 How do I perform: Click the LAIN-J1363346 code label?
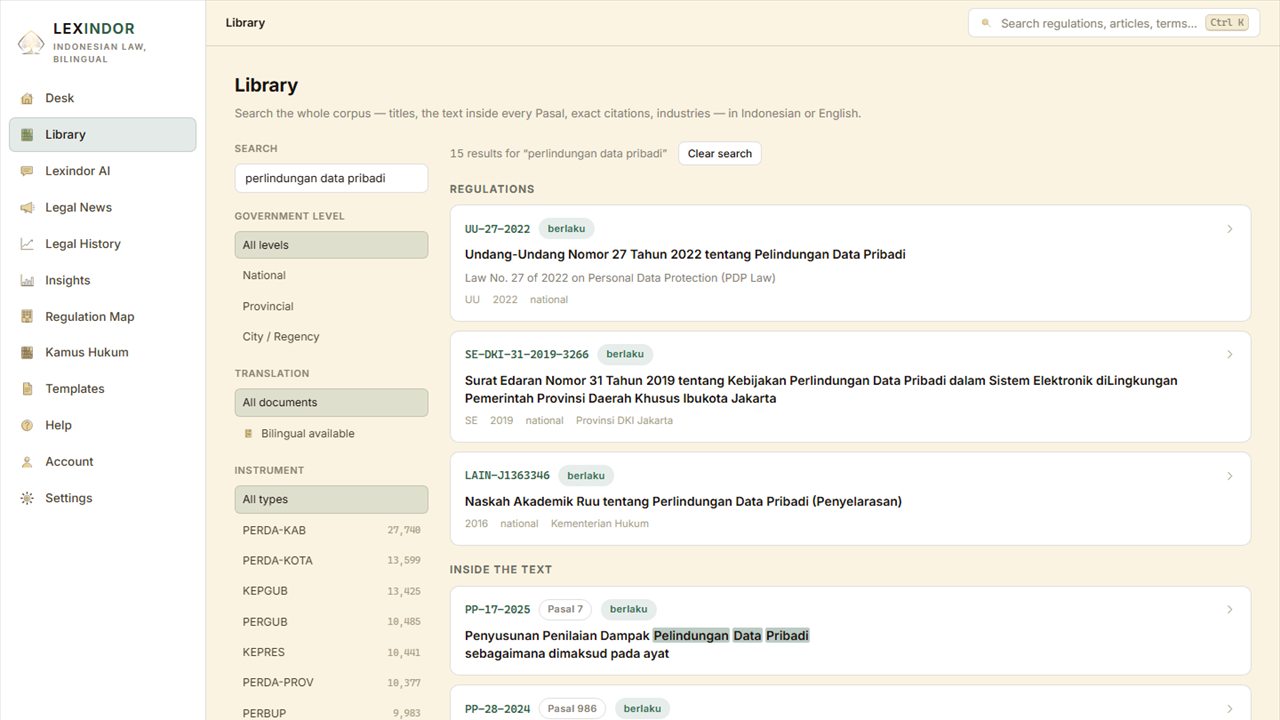click(507, 476)
